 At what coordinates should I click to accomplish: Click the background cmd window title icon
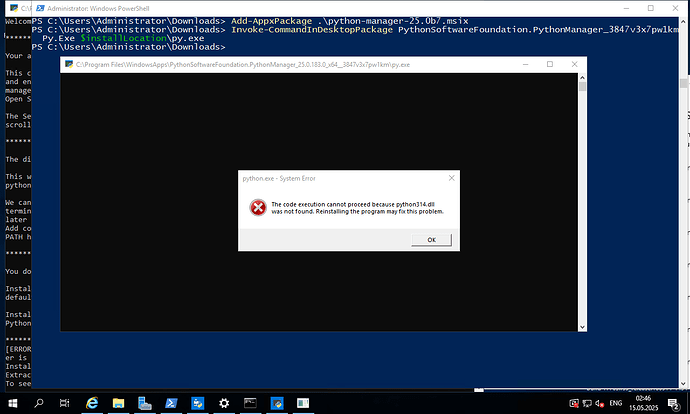[x=14, y=8]
